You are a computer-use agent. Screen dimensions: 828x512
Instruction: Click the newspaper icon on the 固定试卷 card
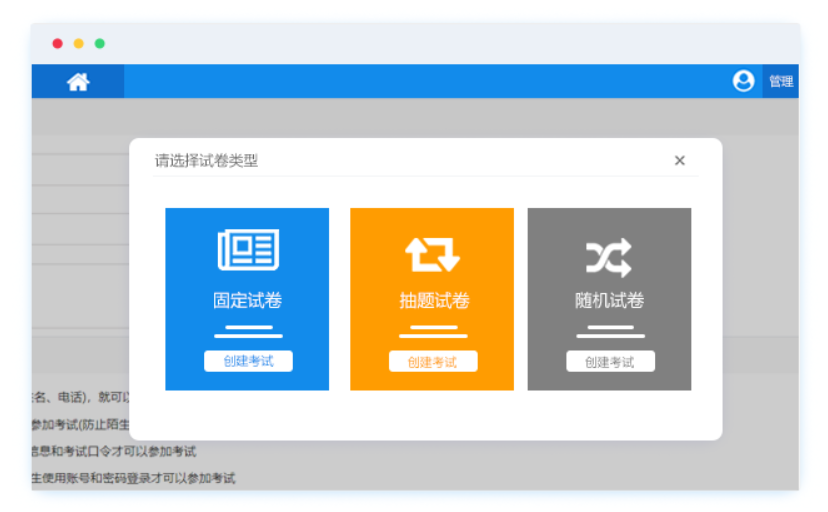(247, 250)
